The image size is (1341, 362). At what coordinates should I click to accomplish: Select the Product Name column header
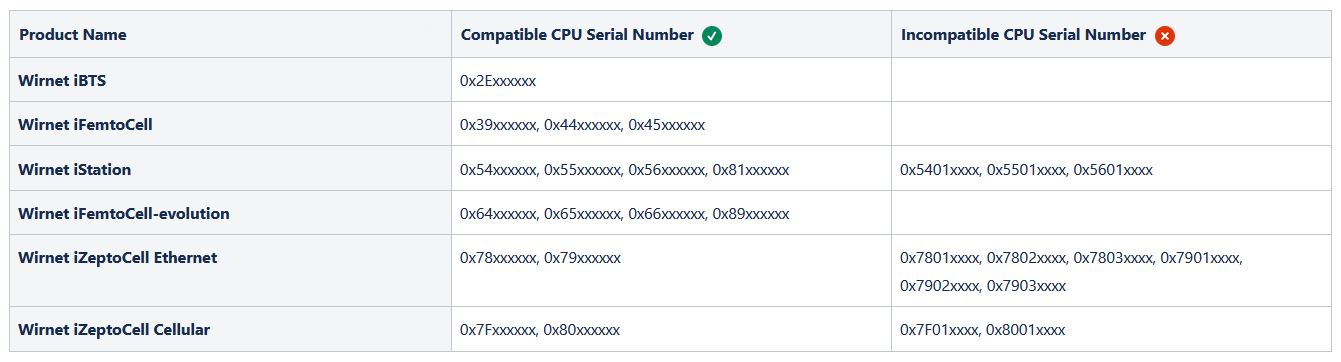[x=73, y=35]
